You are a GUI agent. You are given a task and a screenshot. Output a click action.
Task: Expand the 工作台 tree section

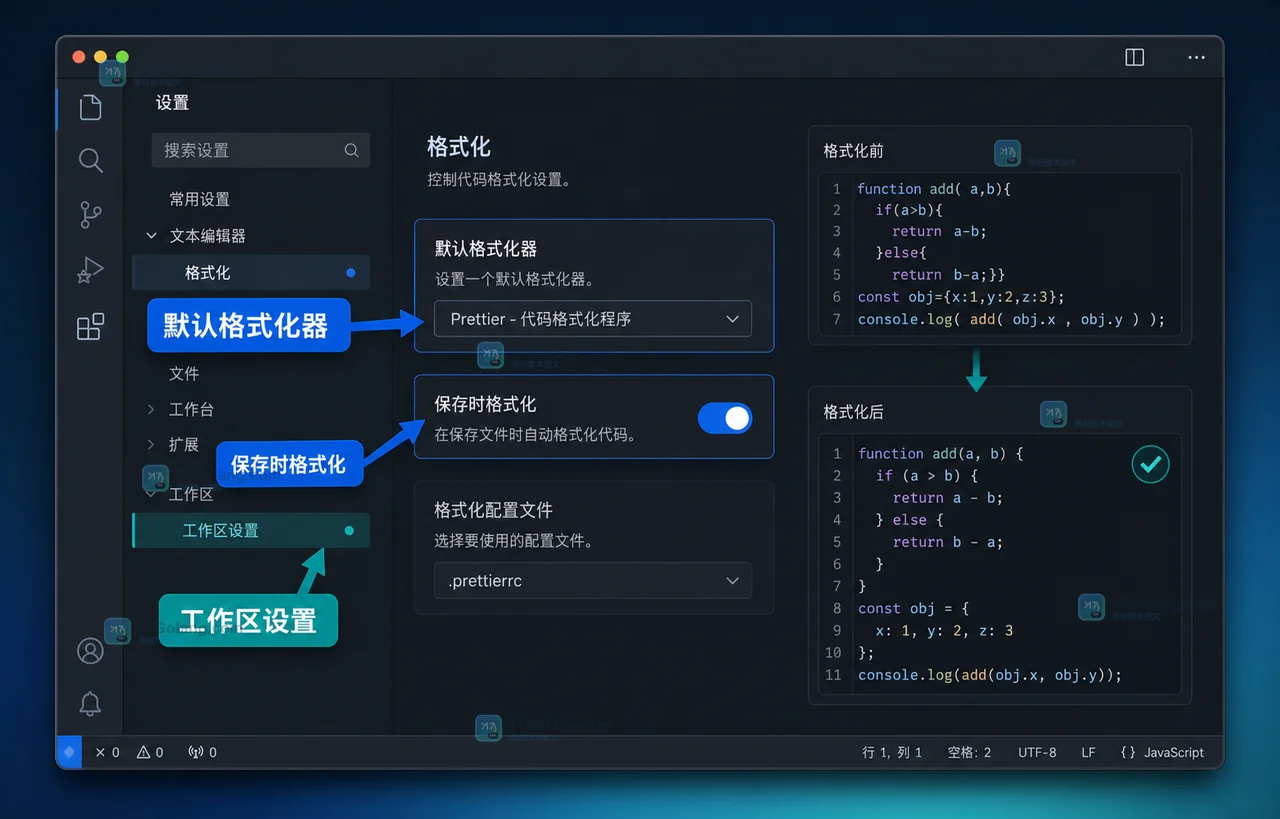click(151, 409)
